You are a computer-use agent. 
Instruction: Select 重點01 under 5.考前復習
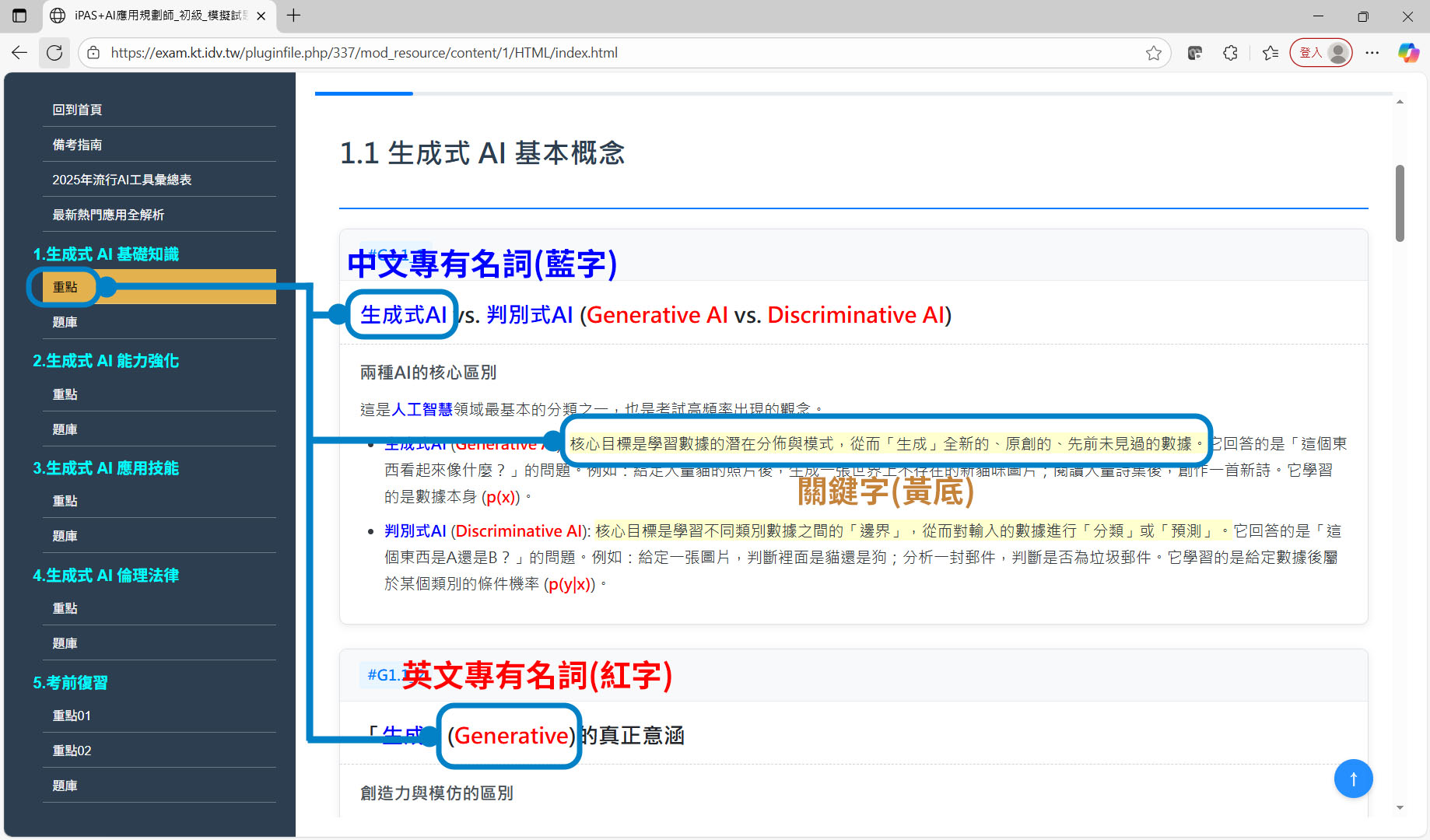[72, 716]
